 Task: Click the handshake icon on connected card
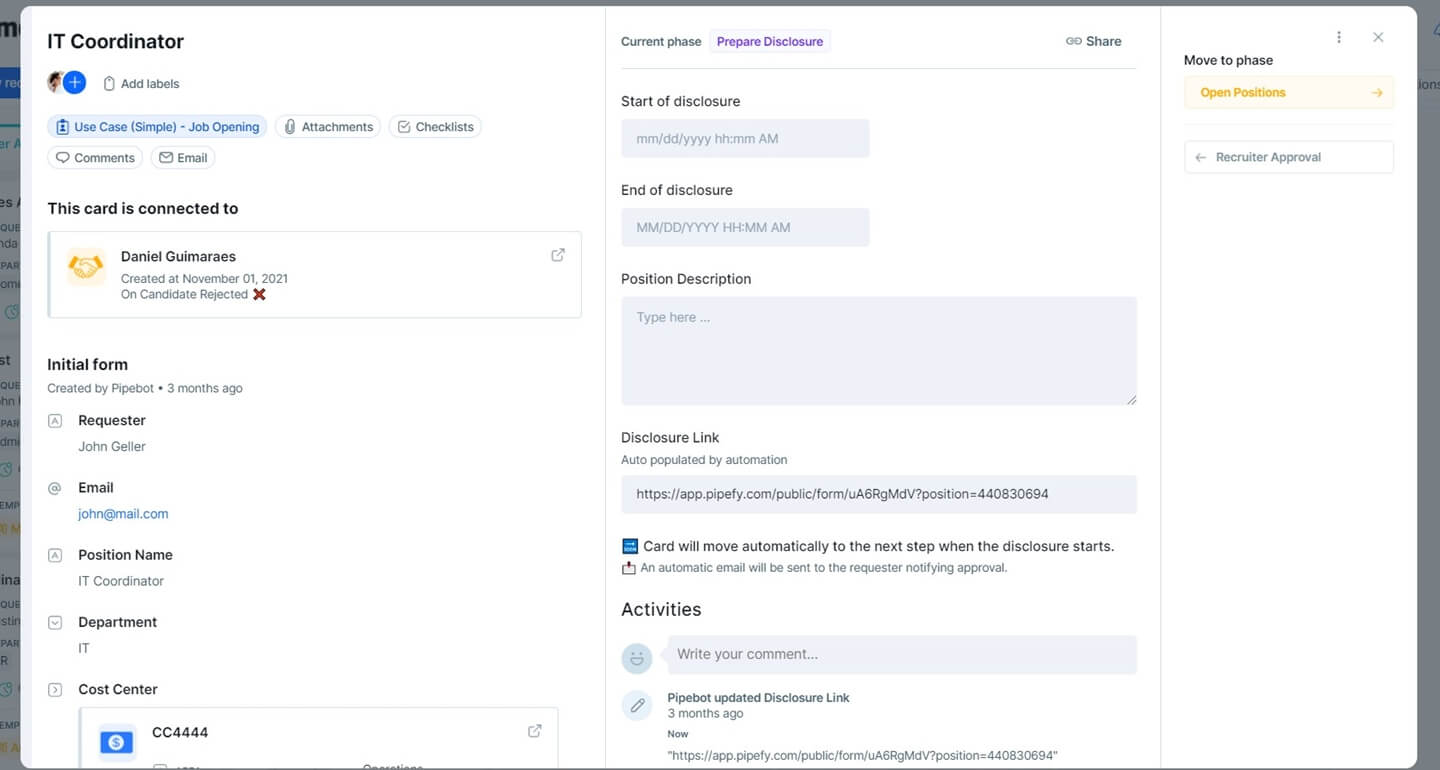(x=86, y=267)
